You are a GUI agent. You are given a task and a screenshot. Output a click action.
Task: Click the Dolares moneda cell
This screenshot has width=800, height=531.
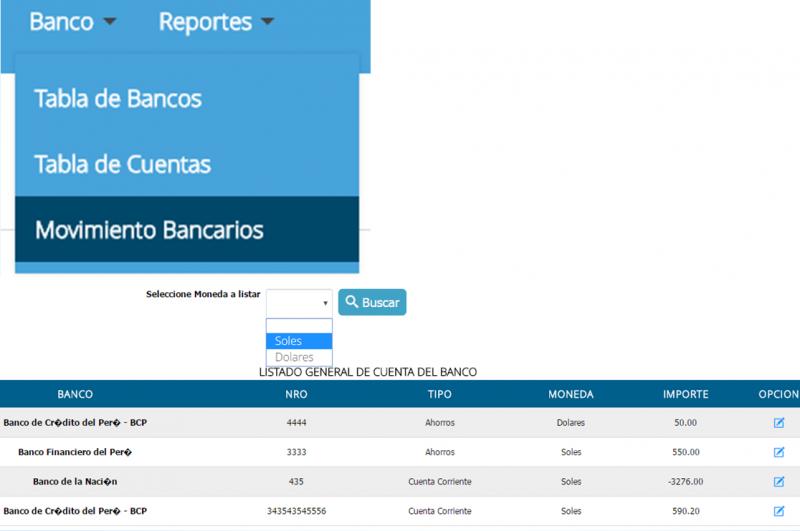point(571,423)
